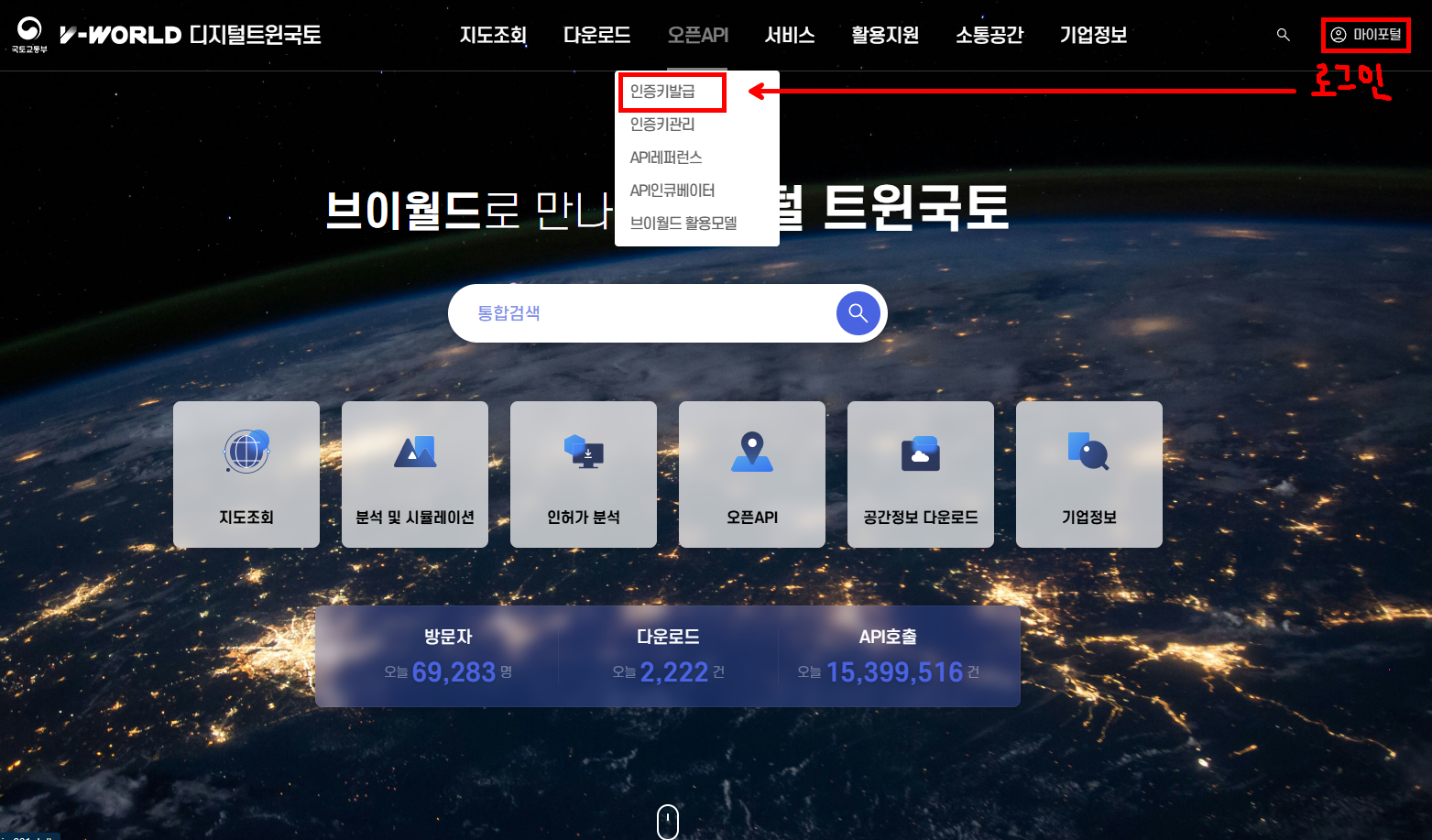Open the 지도조회 top menu

(x=493, y=35)
